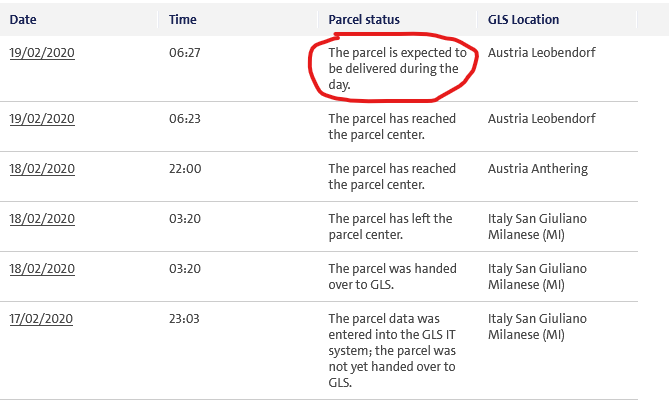Click the date link for the 'left the parcel center' row
This screenshot has height=410, width=669.
coord(42,218)
